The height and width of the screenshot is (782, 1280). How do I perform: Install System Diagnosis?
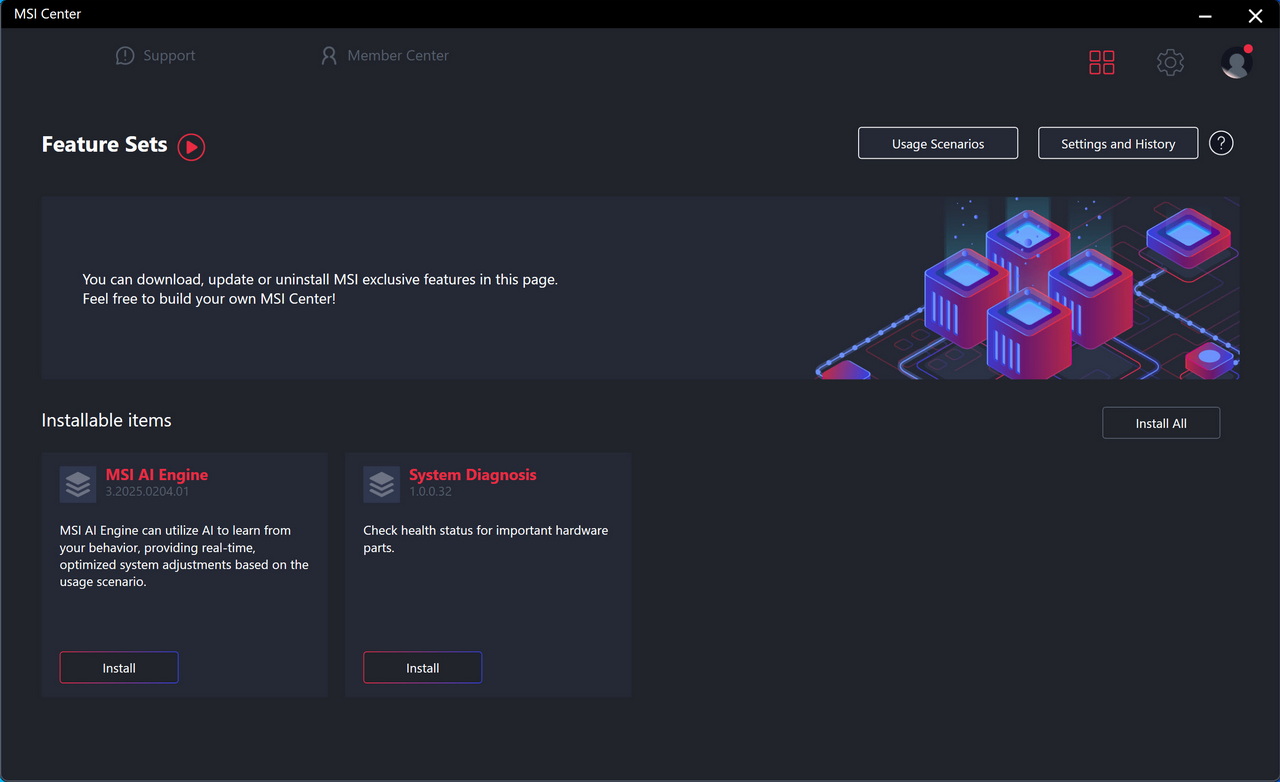(422, 668)
